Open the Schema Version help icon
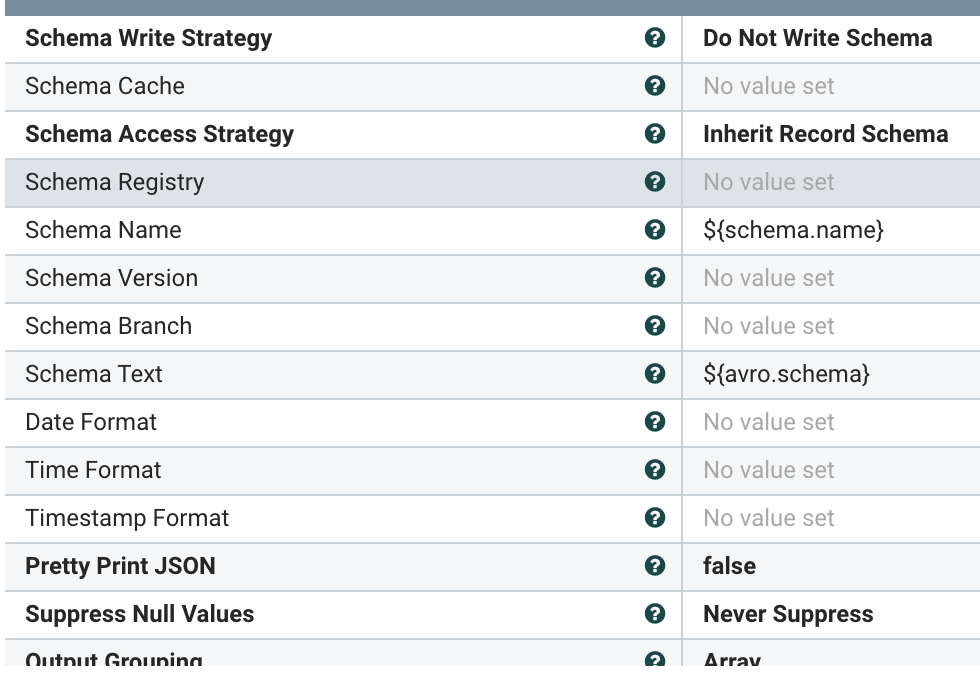980x685 pixels. click(655, 278)
